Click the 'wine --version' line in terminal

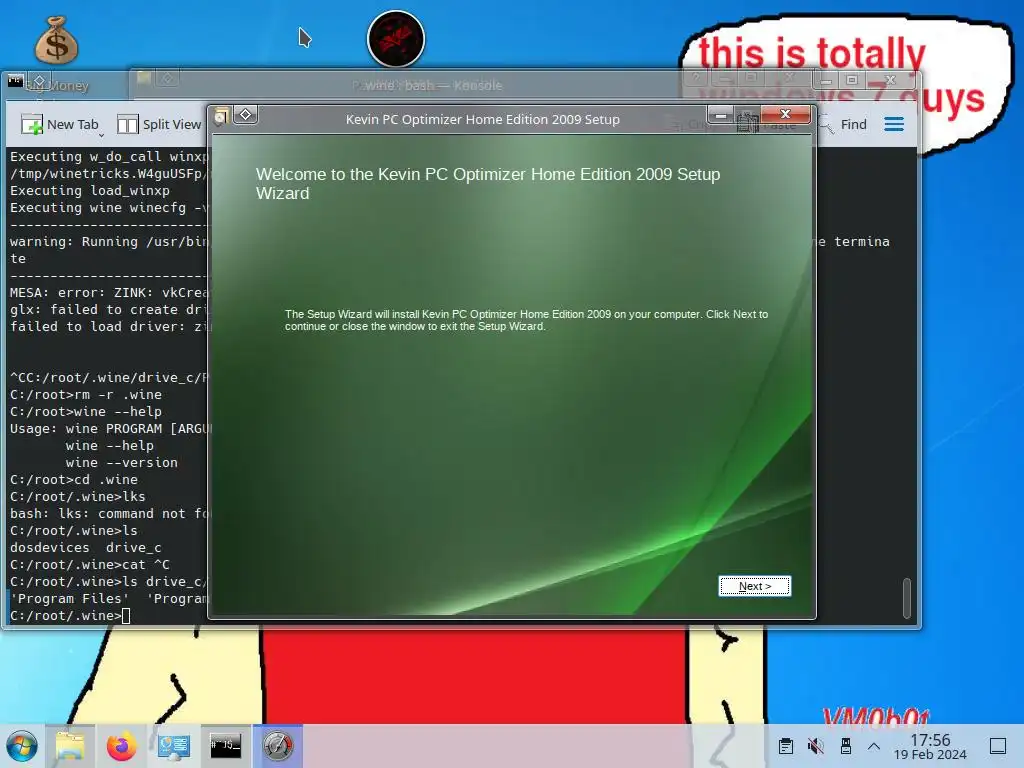point(121,462)
